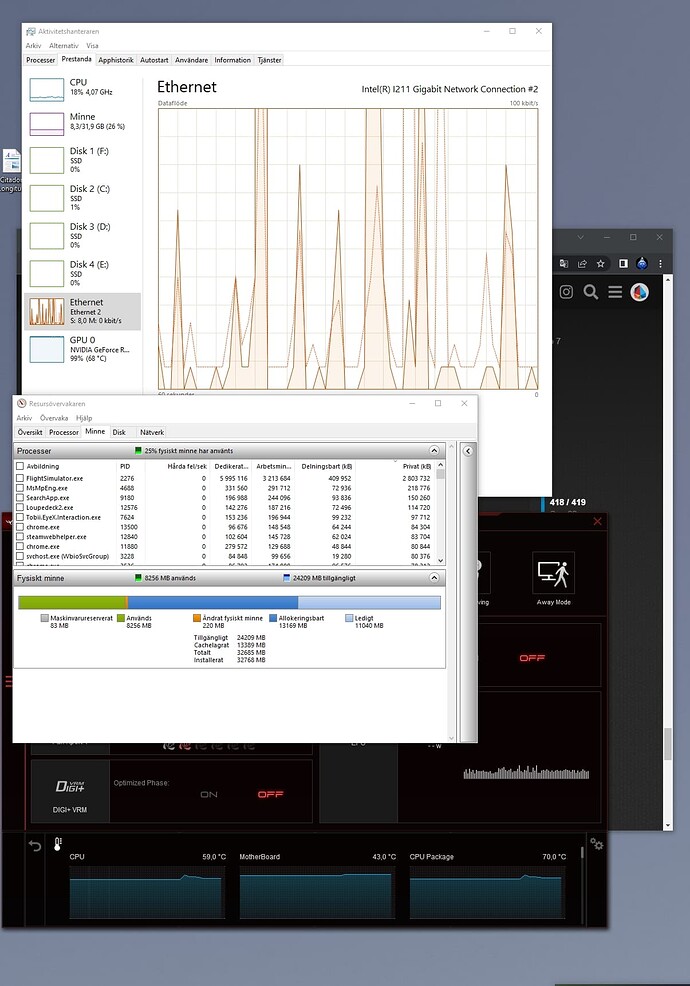The image size is (690, 986).
Task: Switch to the Nätverk tab in Resource Monitor
Action: tap(152, 433)
